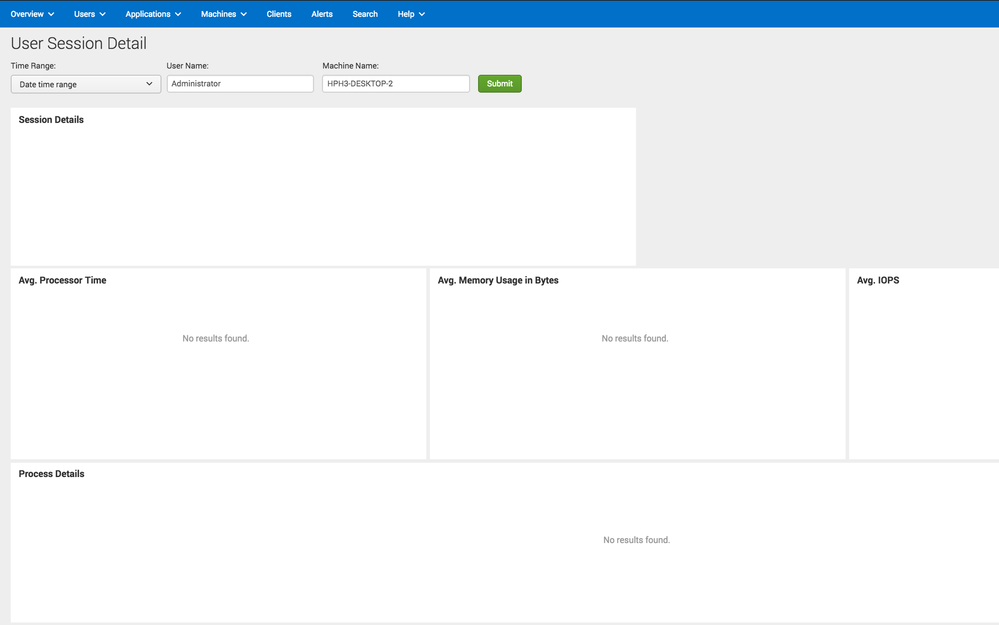Screen dimensions: 999x625
Task: Click the Avg. Processor Time panel title
Action: tap(62, 281)
